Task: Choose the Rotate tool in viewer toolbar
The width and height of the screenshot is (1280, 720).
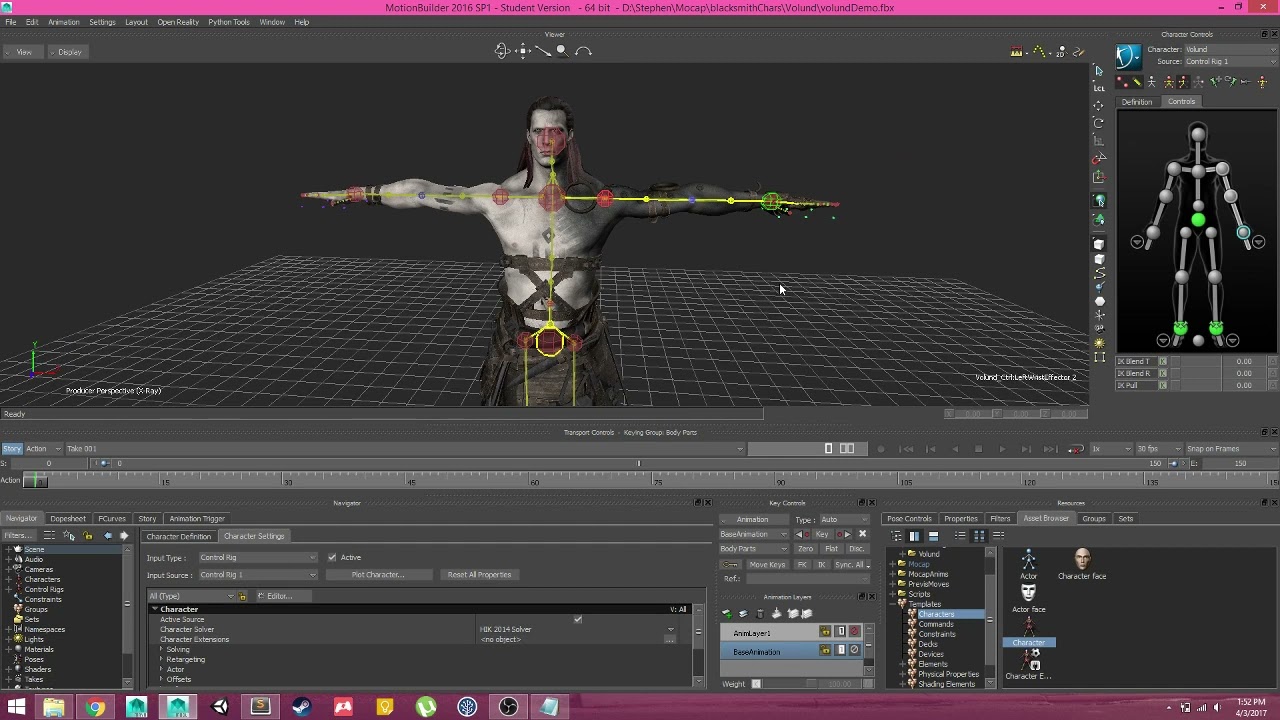Action: [x=1098, y=123]
